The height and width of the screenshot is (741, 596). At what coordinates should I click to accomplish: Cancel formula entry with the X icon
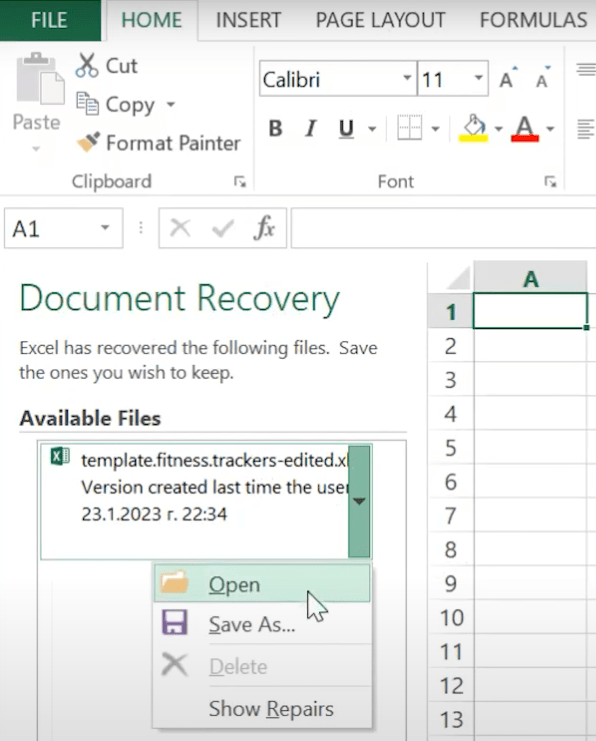(180, 228)
